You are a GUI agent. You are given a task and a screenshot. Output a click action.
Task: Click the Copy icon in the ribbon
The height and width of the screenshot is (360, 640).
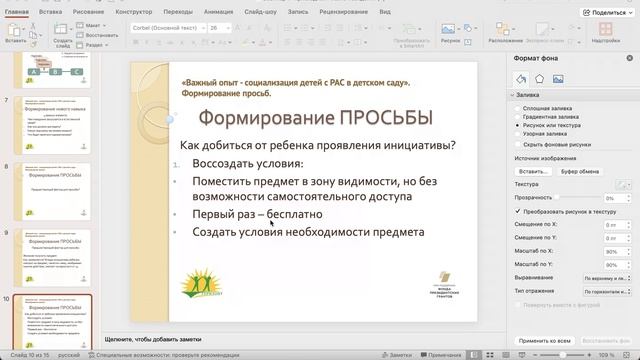[x=33, y=35]
